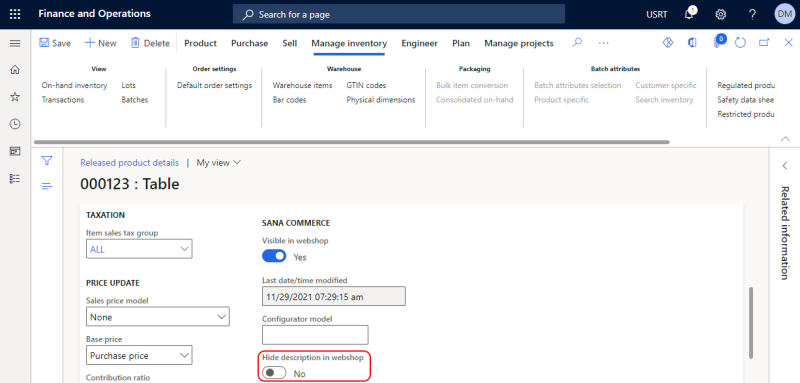Click the Finance and Operations title
The height and width of the screenshot is (383, 800).
94,14
